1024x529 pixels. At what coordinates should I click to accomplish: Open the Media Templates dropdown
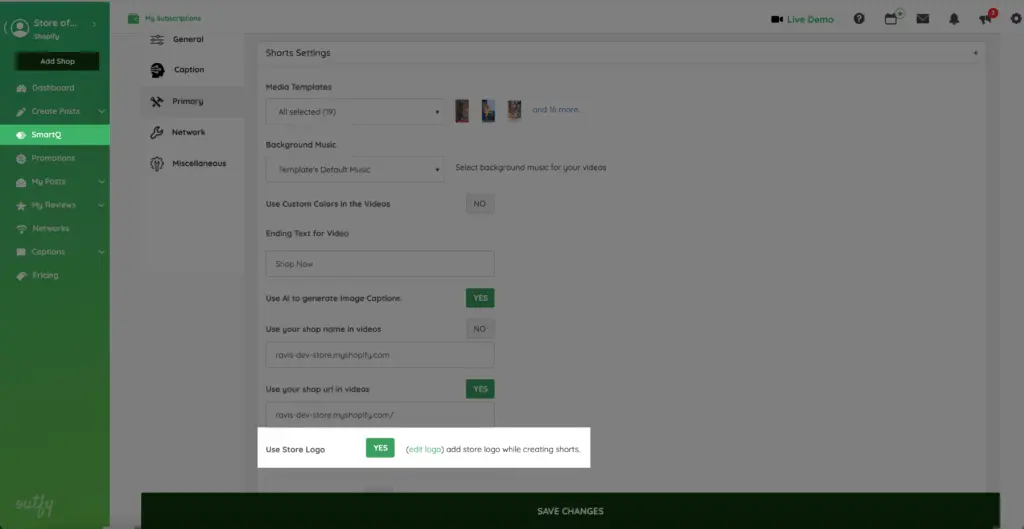[355, 112]
